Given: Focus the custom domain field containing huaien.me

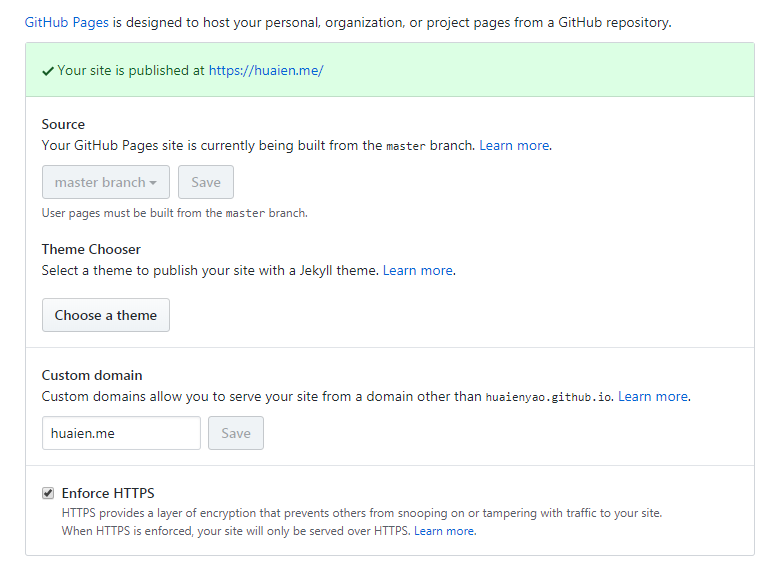Looking at the screenshot, I should [x=121, y=433].
